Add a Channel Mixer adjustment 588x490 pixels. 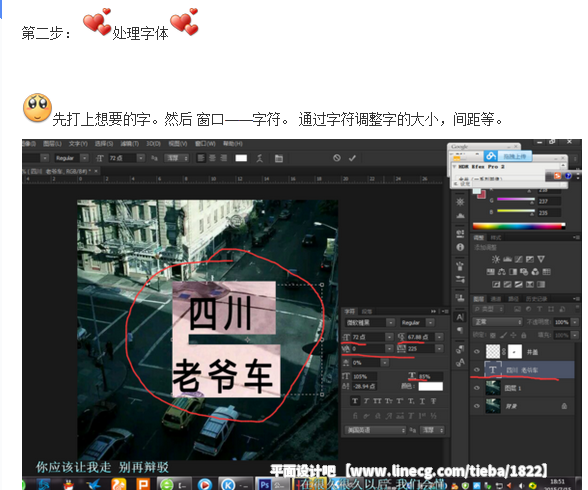pos(535,272)
